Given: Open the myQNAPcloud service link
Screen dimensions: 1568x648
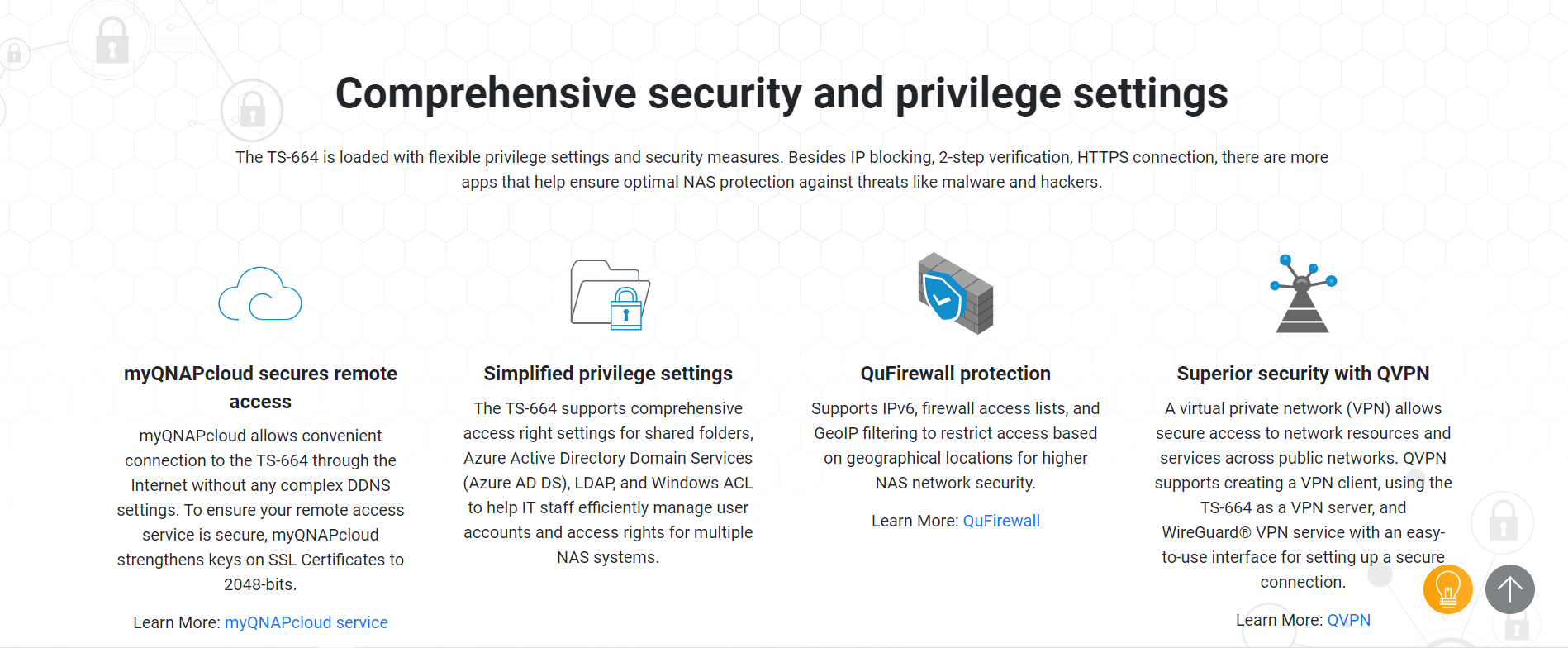Looking at the screenshot, I should (306, 622).
